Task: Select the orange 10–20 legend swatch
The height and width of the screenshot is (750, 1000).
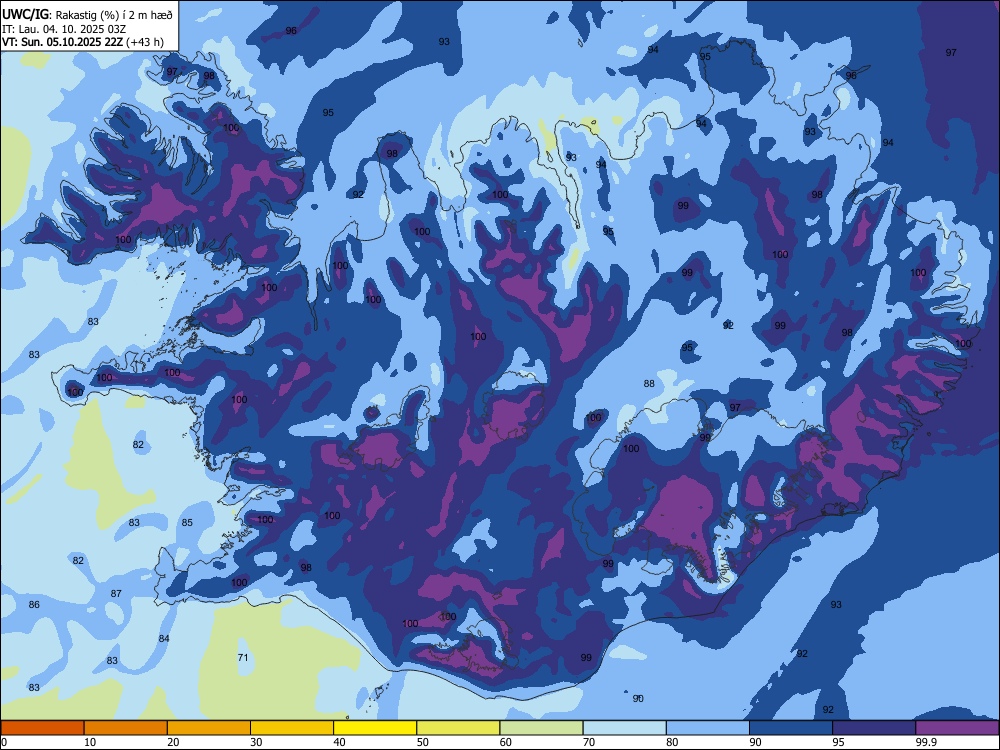Action: point(126,728)
